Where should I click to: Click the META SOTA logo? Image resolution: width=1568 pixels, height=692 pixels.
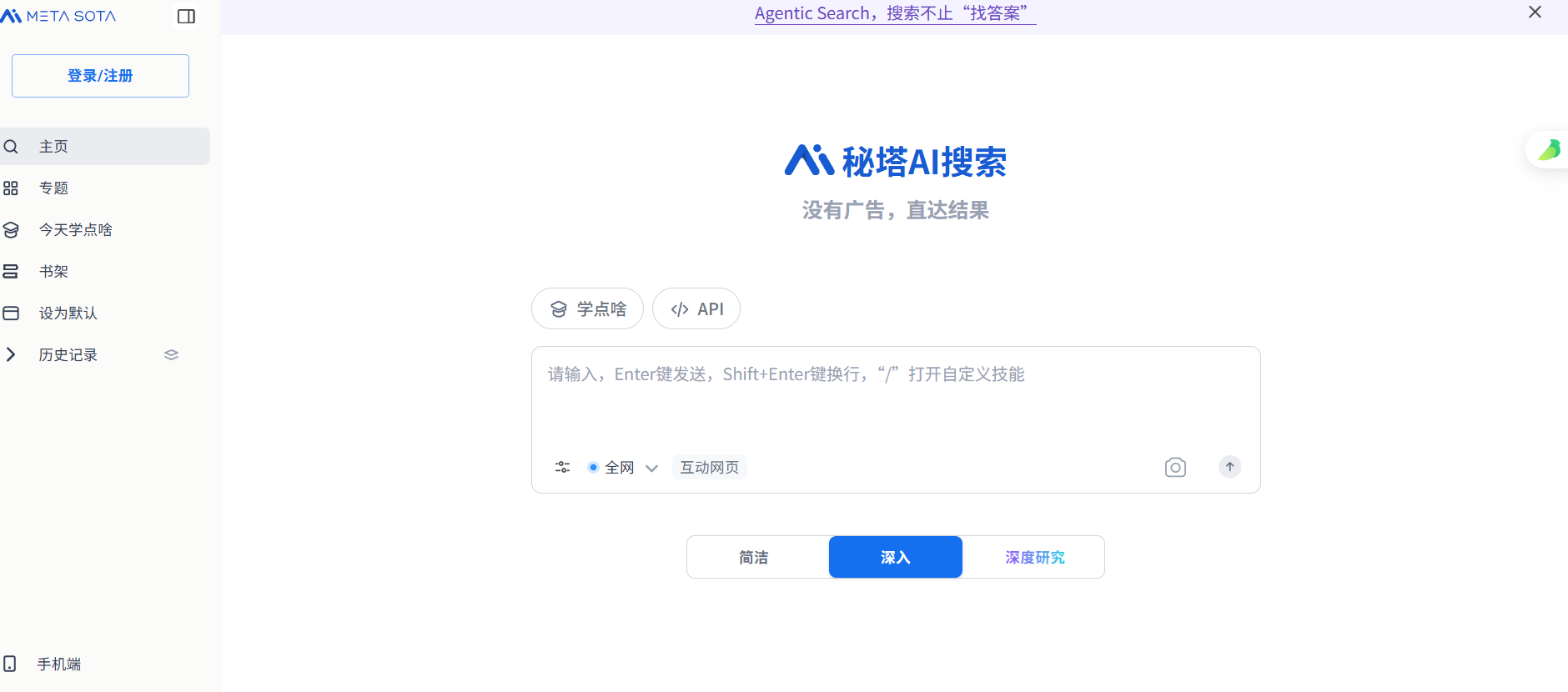pos(58,16)
